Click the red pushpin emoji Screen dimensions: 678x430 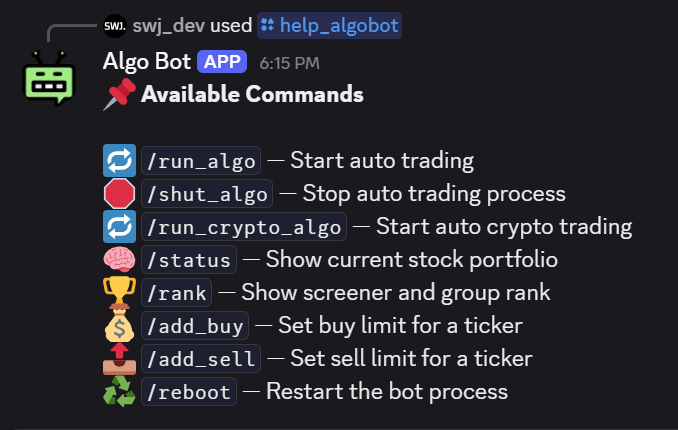click(119, 95)
